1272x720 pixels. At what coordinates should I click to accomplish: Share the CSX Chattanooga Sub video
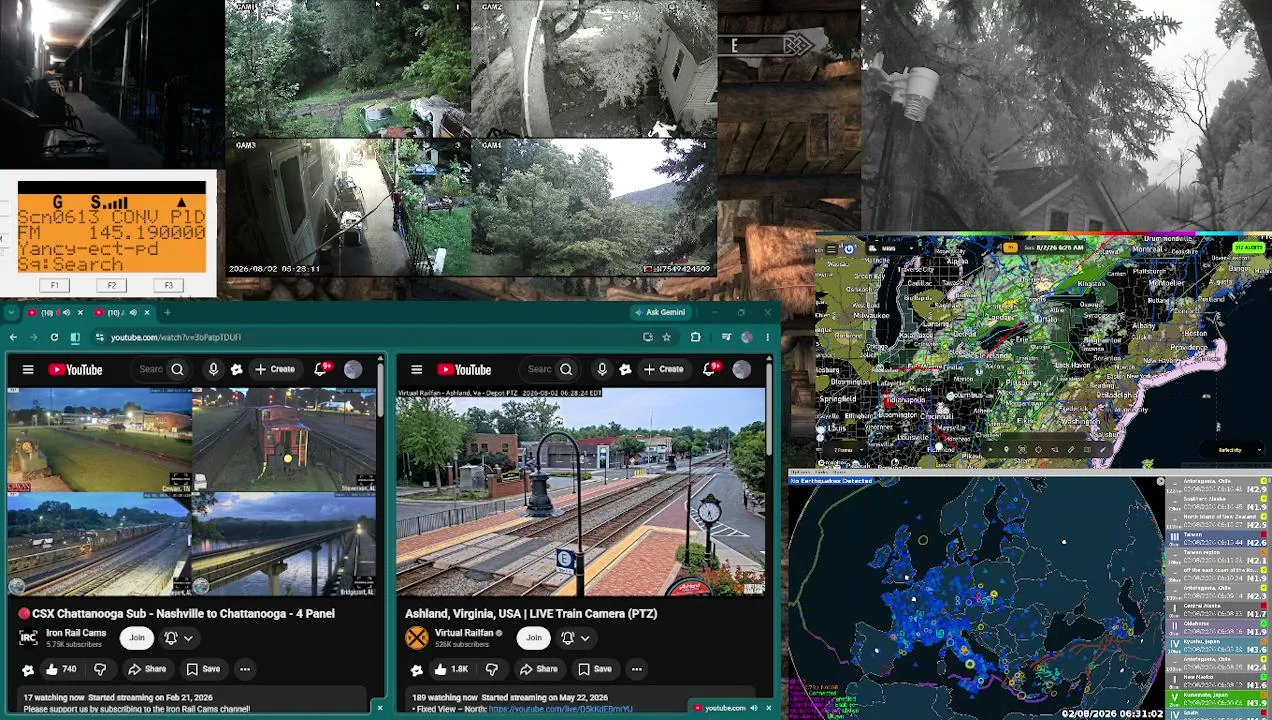147,669
